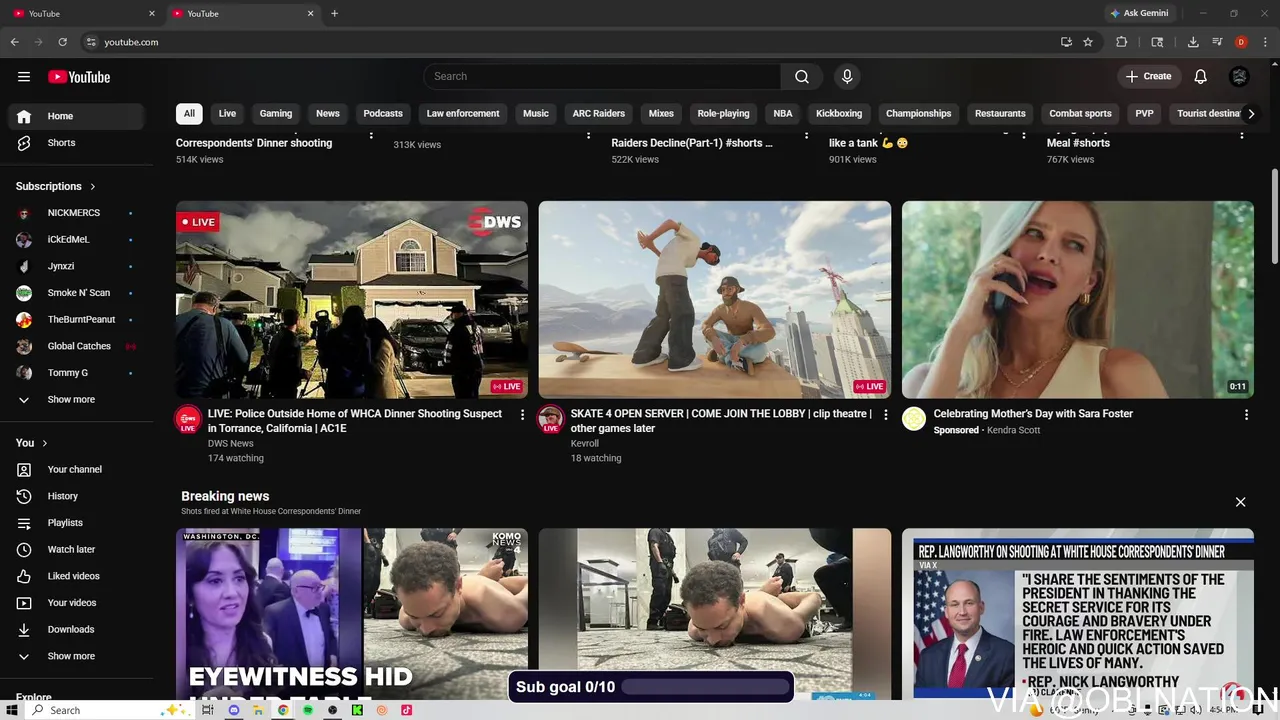Open the Sara Foster sponsored ad thumbnail
Image resolution: width=1280 pixels, height=720 pixels.
(x=1078, y=300)
